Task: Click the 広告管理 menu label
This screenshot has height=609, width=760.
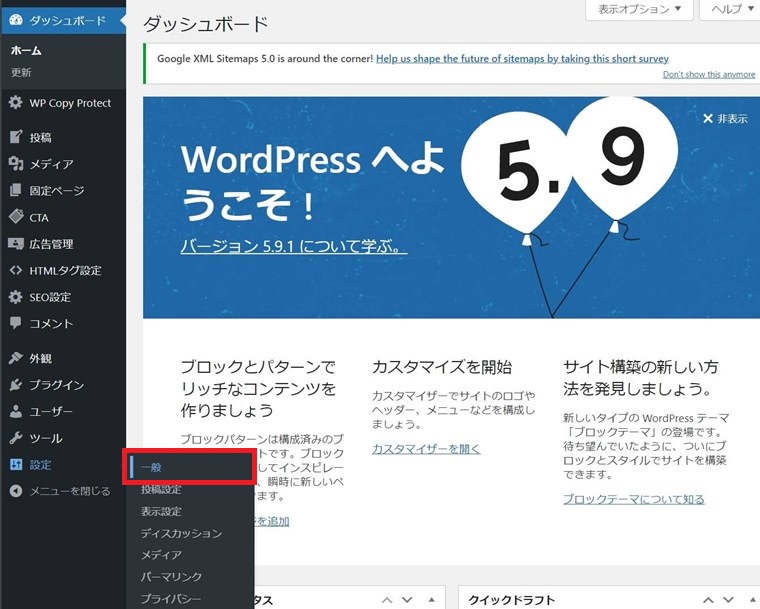Action: coord(51,244)
